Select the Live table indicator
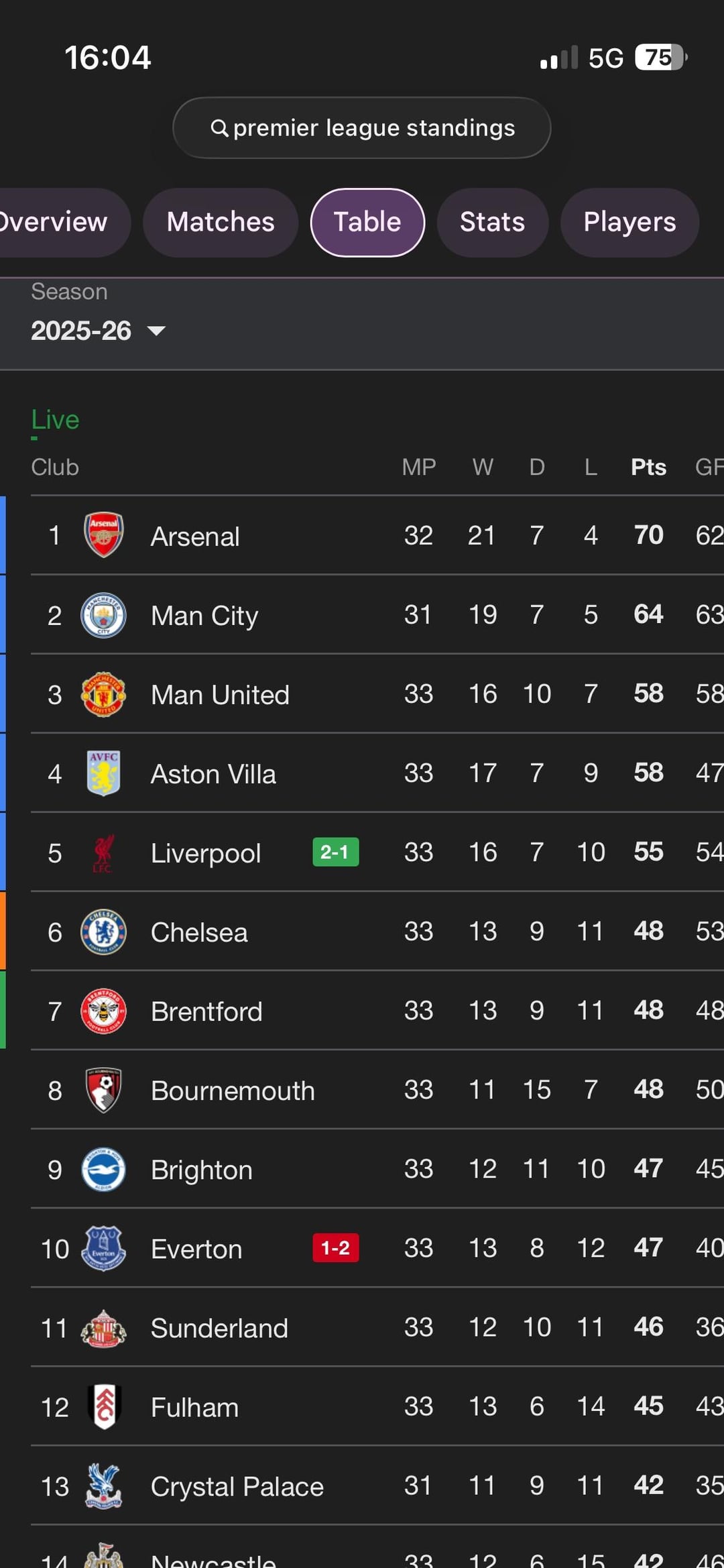This screenshot has width=724, height=1568. click(x=55, y=420)
